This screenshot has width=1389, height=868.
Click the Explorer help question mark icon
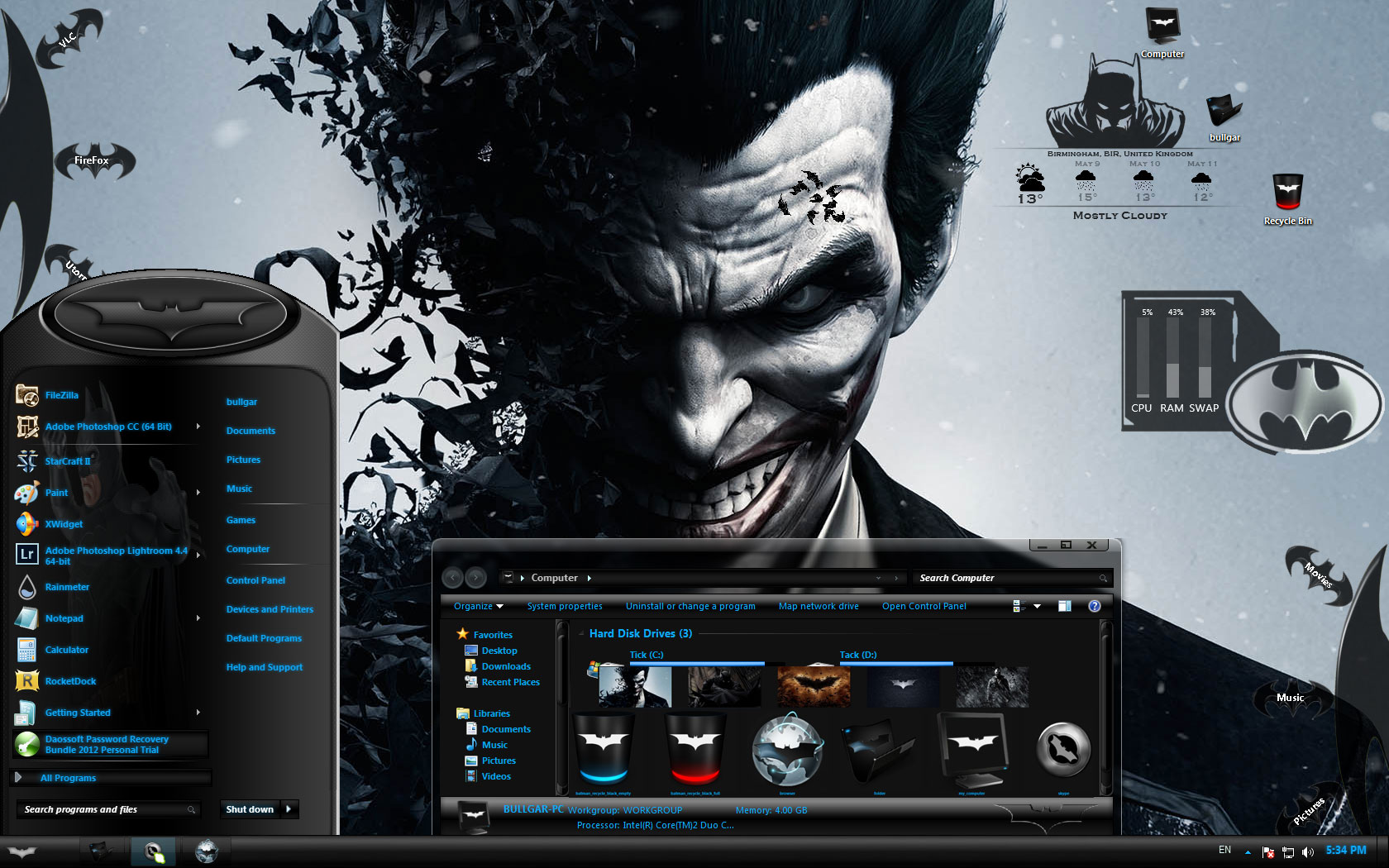(1094, 606)
